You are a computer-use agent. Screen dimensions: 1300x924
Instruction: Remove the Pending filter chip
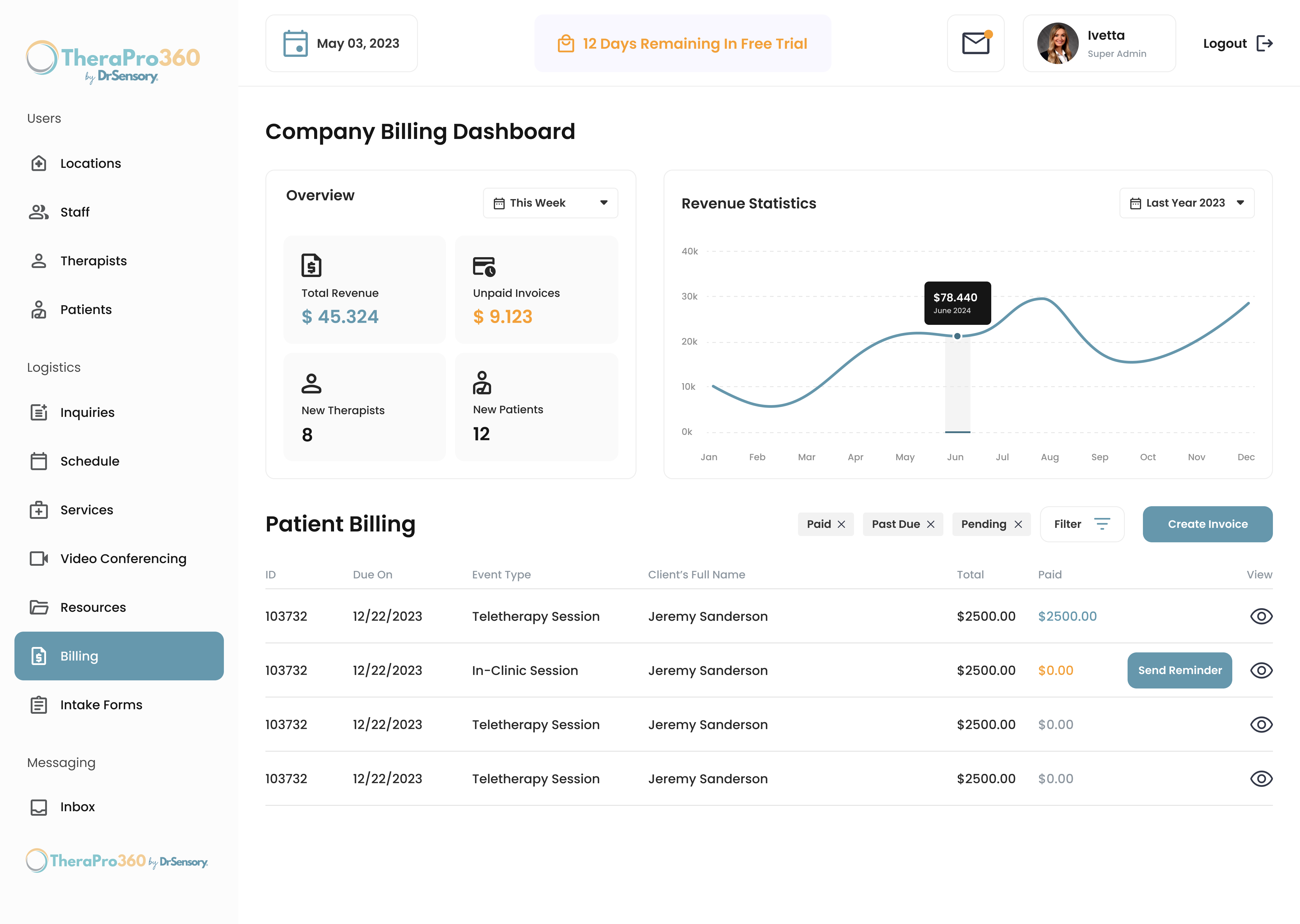1018,524
